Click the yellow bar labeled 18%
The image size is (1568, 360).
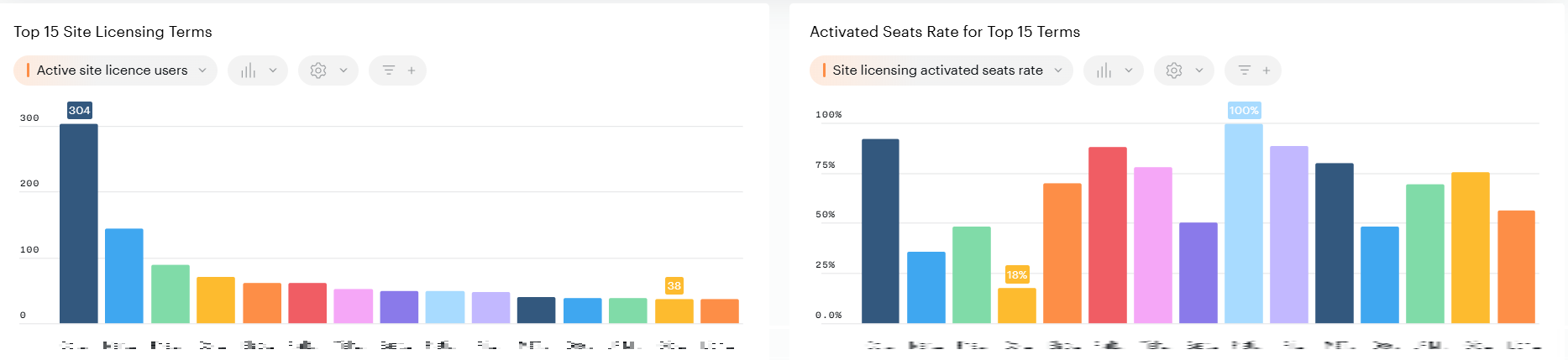1016,305
